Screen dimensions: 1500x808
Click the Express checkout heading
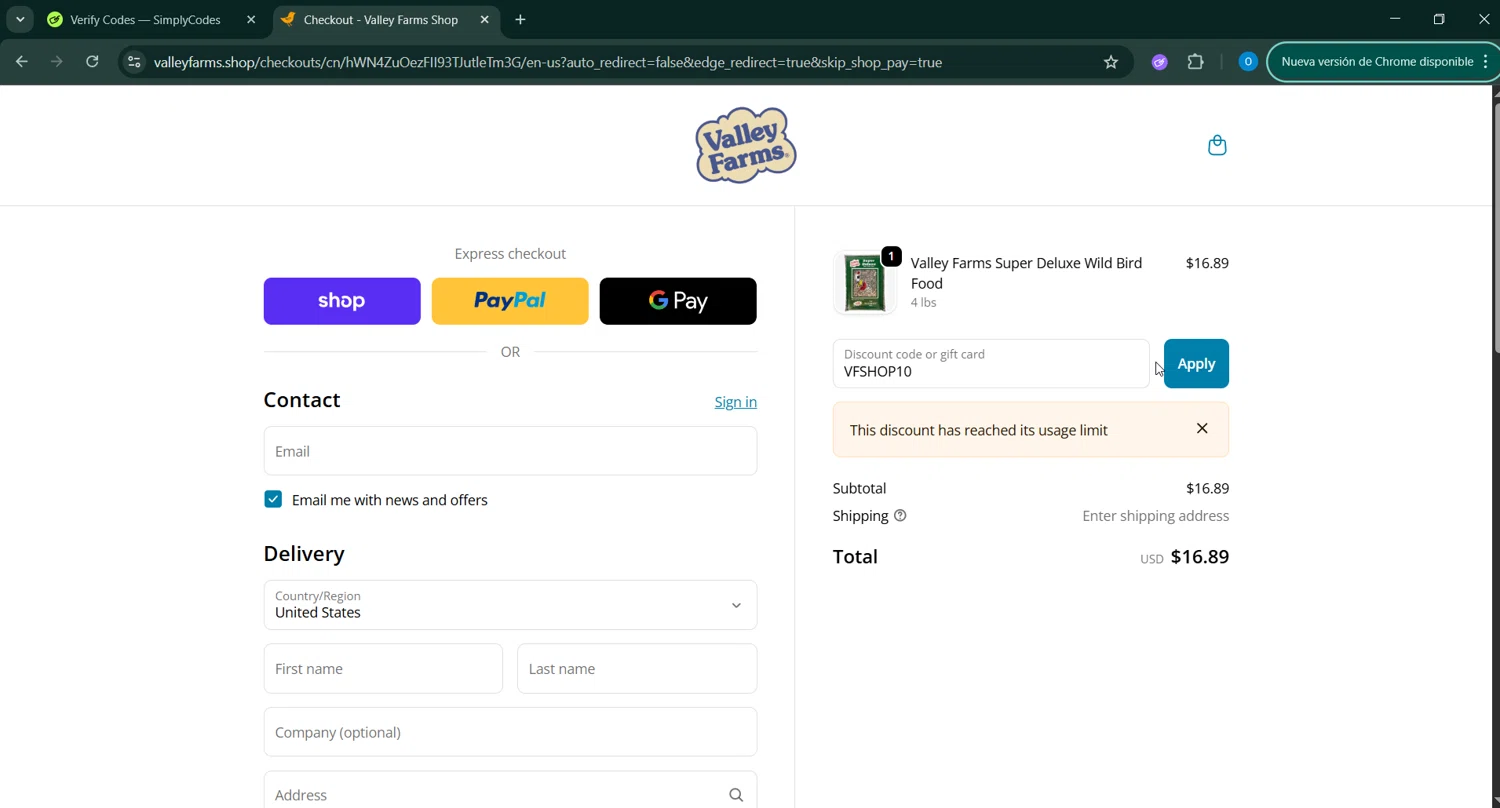[510, 254]
